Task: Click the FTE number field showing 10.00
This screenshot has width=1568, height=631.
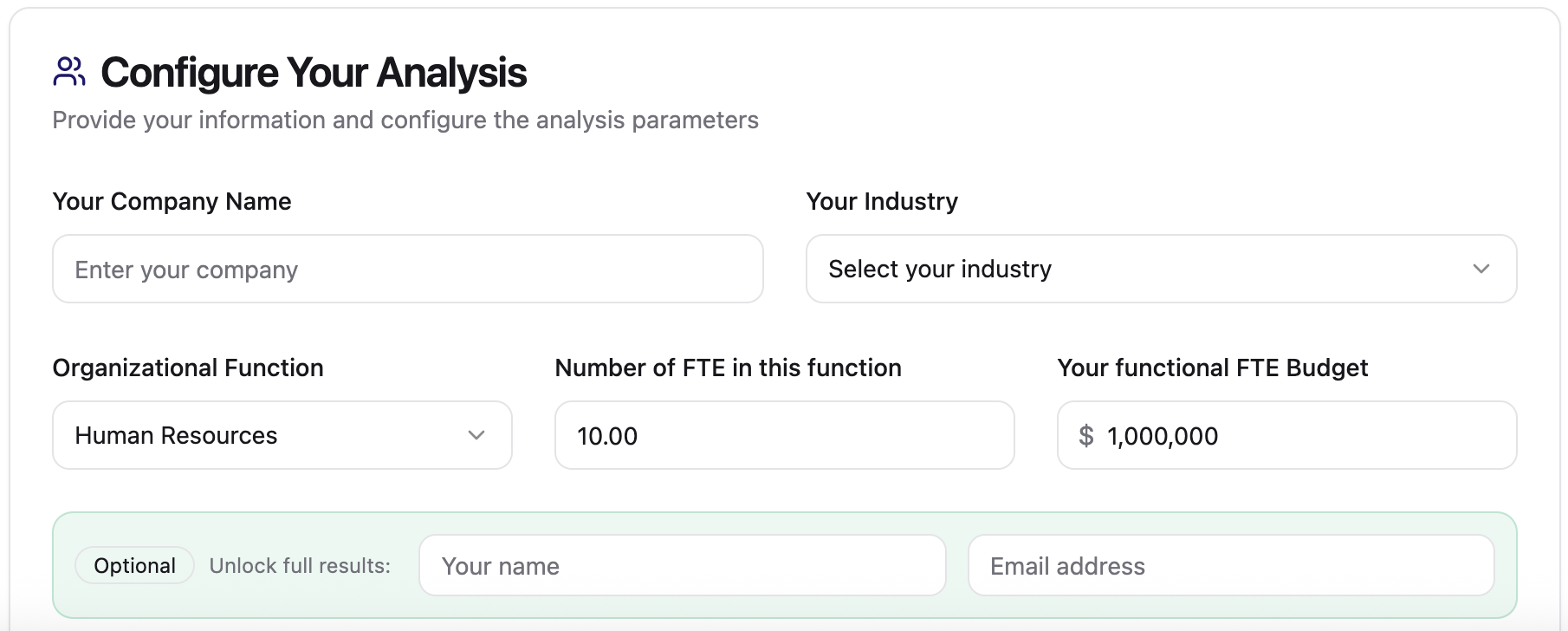Action: (x=784, y=435)
